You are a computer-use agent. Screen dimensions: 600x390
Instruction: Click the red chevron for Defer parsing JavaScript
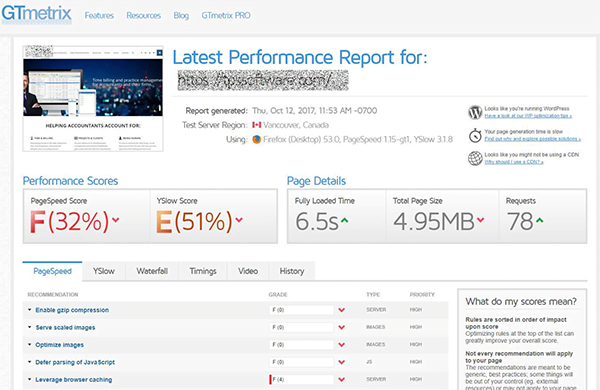tap(342, 362)
